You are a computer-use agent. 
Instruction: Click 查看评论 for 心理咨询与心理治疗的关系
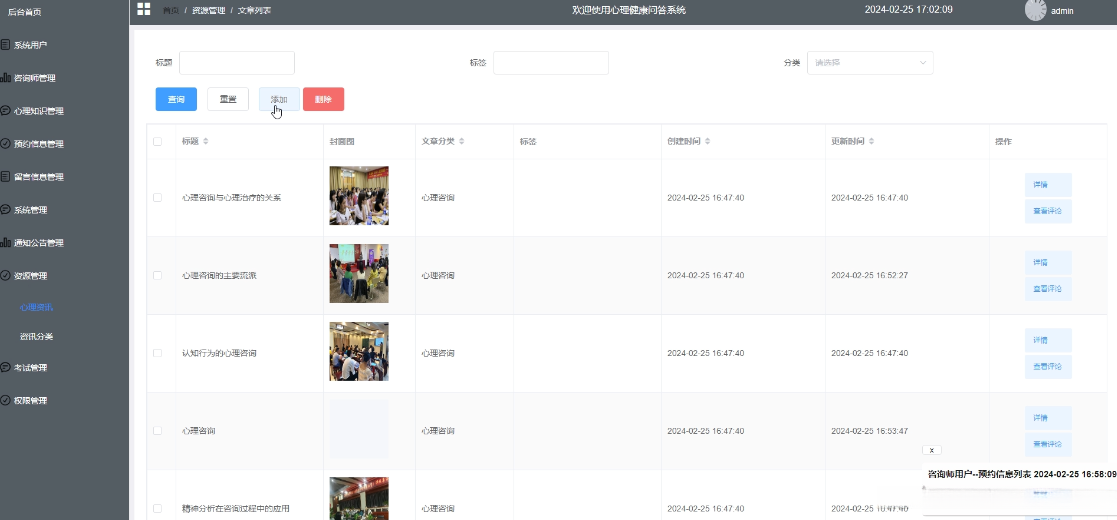[x=1048, y=211]
